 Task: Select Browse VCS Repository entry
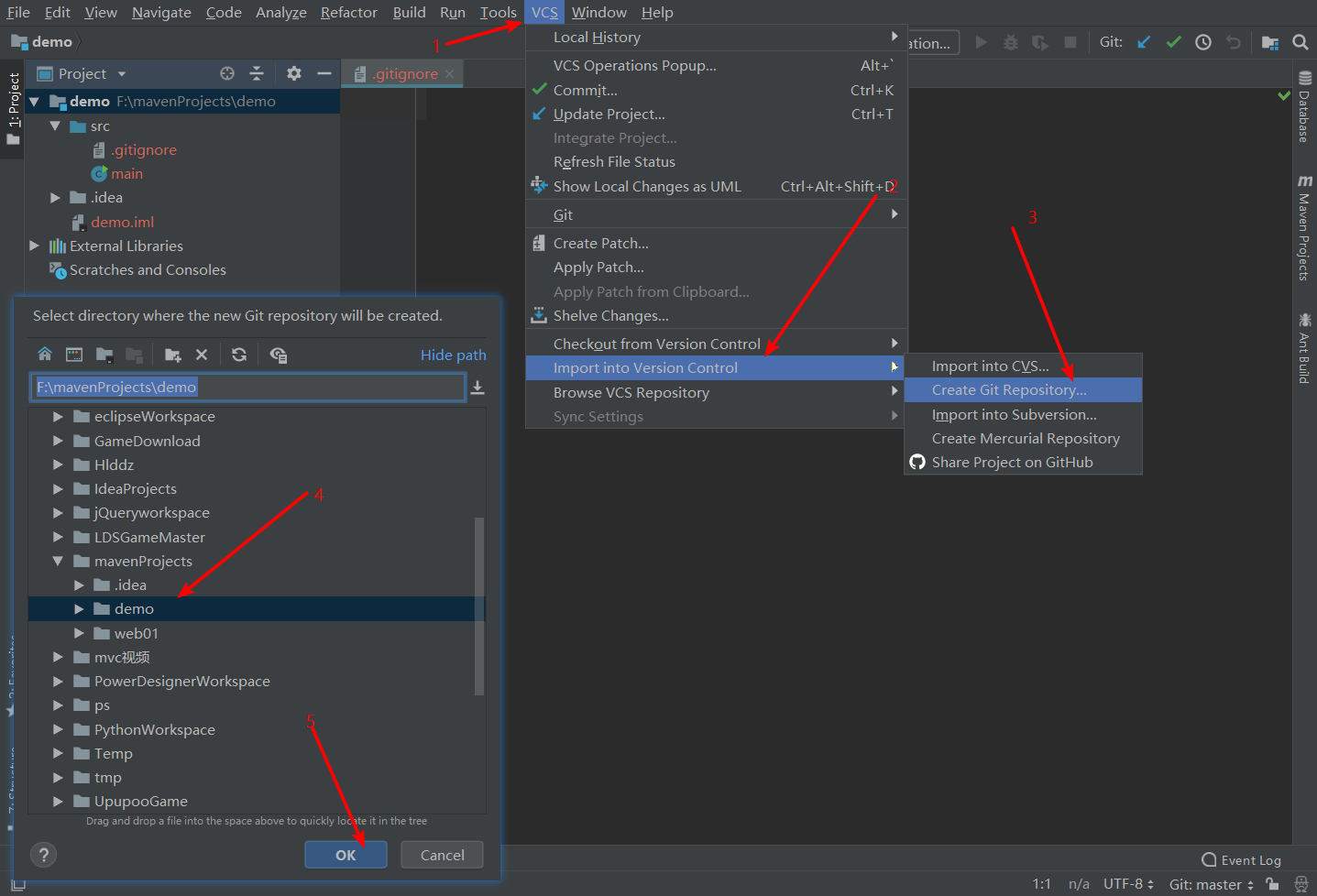point(716,392)
